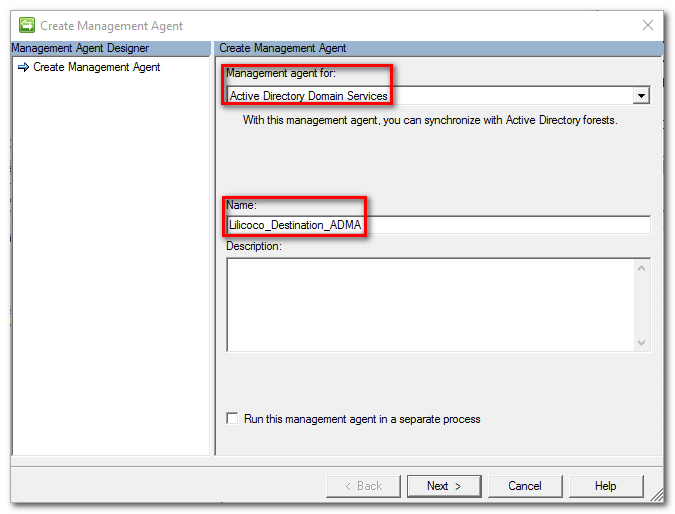This screenshot has width=675, height=514.
Task: Open Help for this dialog
Action: point(606,486)
